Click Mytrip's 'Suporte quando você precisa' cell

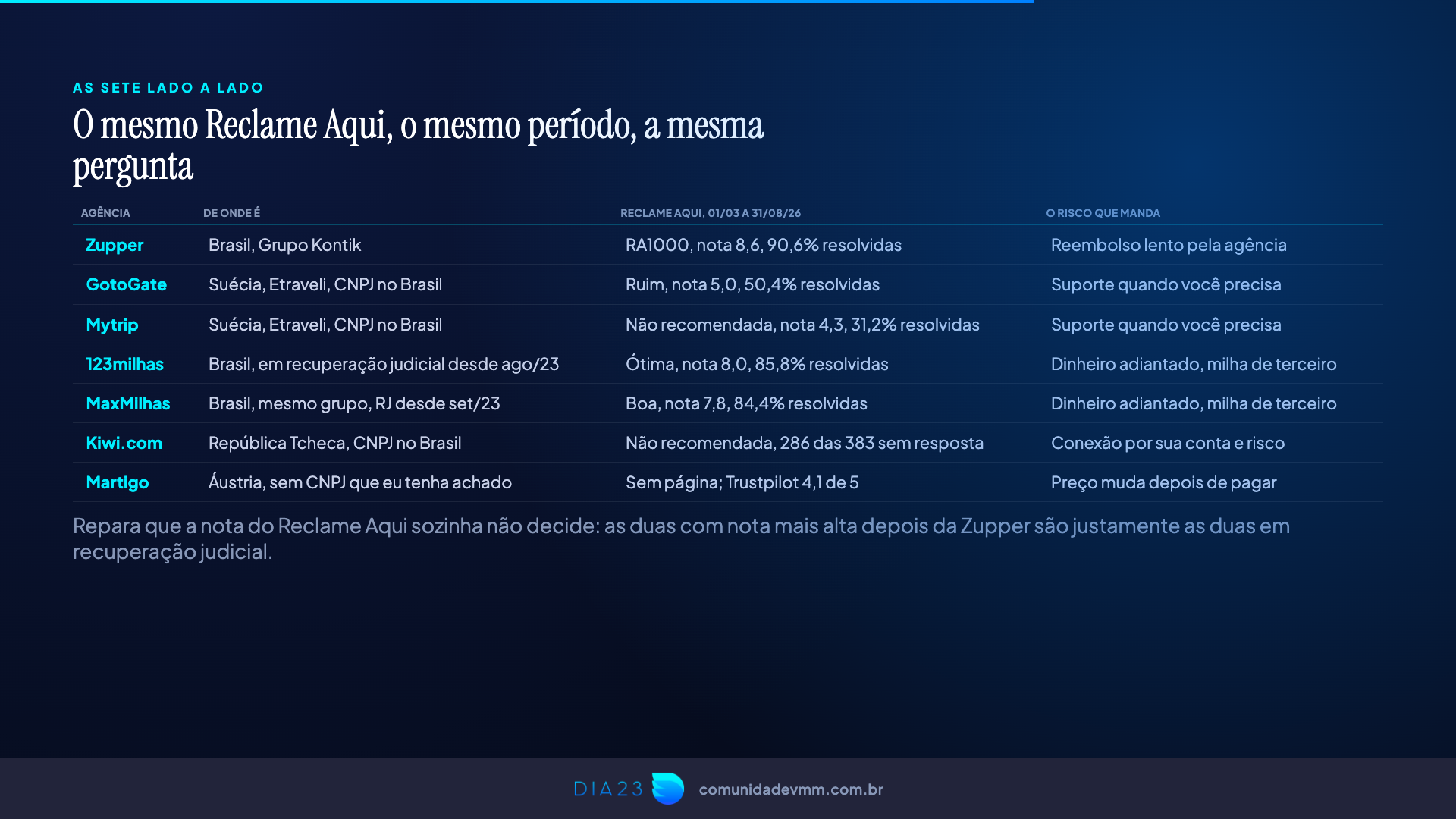click(x=1166, y=325)
